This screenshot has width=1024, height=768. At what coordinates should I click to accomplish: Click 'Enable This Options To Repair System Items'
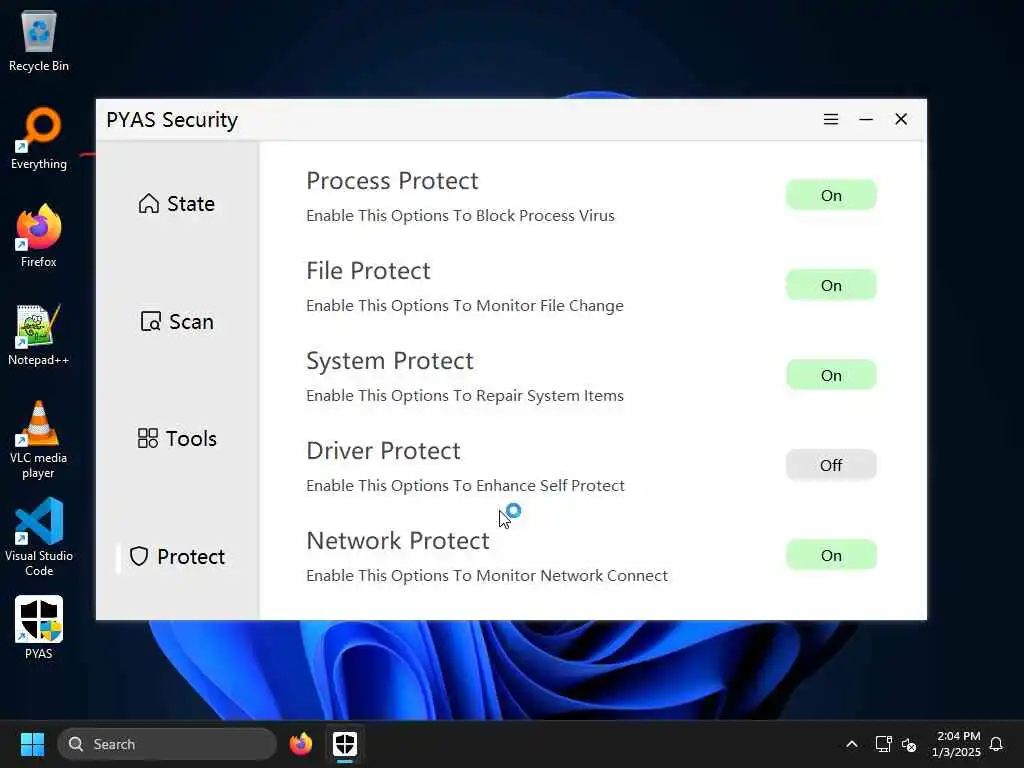(x=465, y=396)
